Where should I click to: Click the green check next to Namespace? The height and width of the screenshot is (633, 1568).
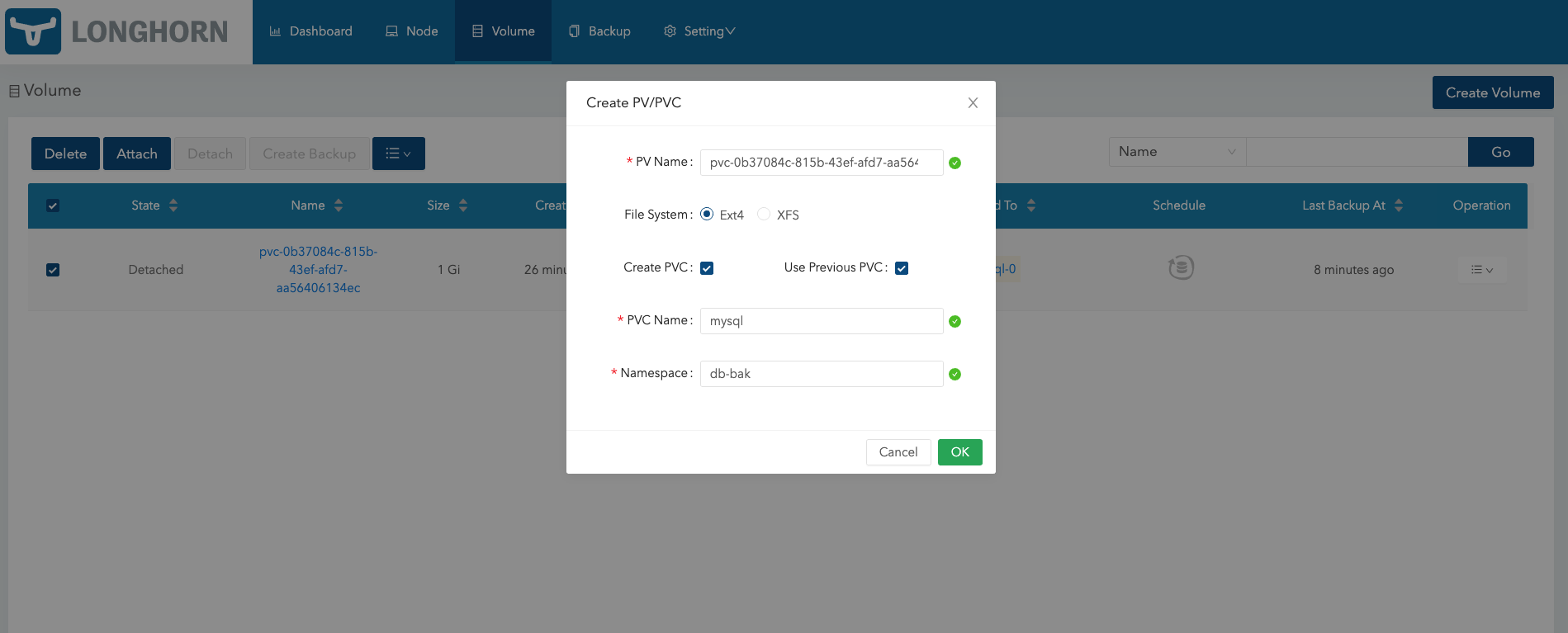[955, 374]
